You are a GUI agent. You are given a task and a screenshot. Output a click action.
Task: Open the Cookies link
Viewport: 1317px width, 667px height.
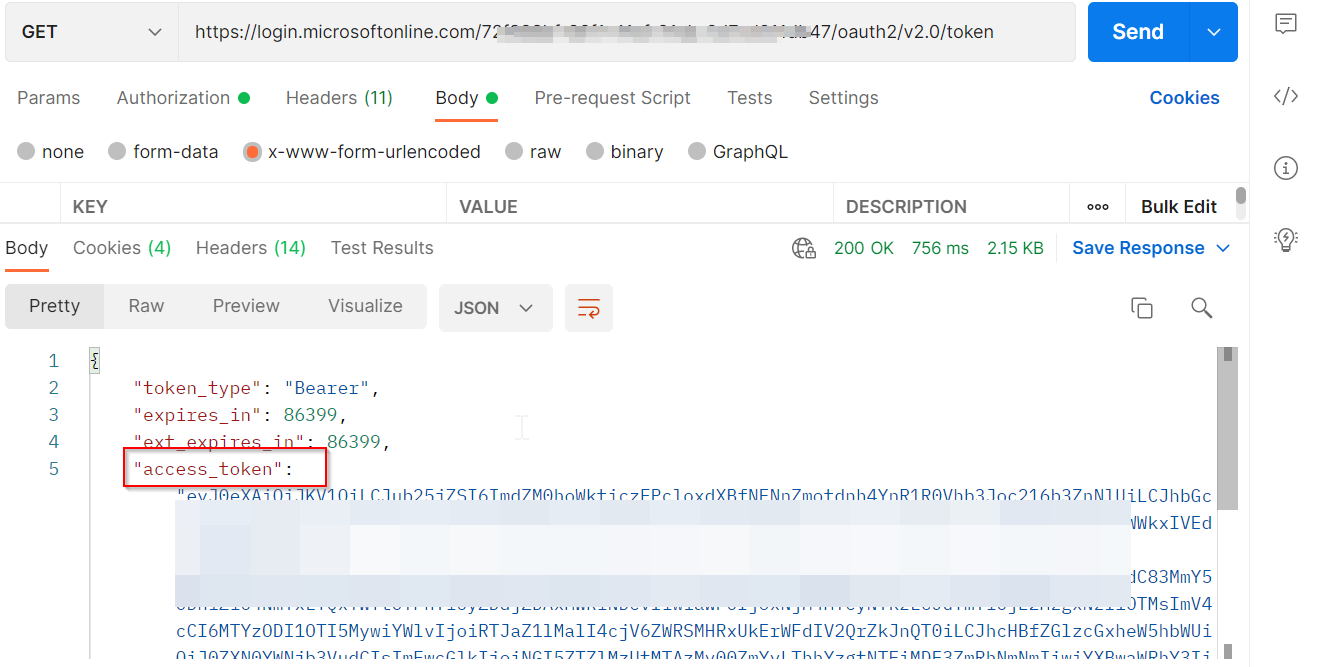click(x=1184, y=98)
